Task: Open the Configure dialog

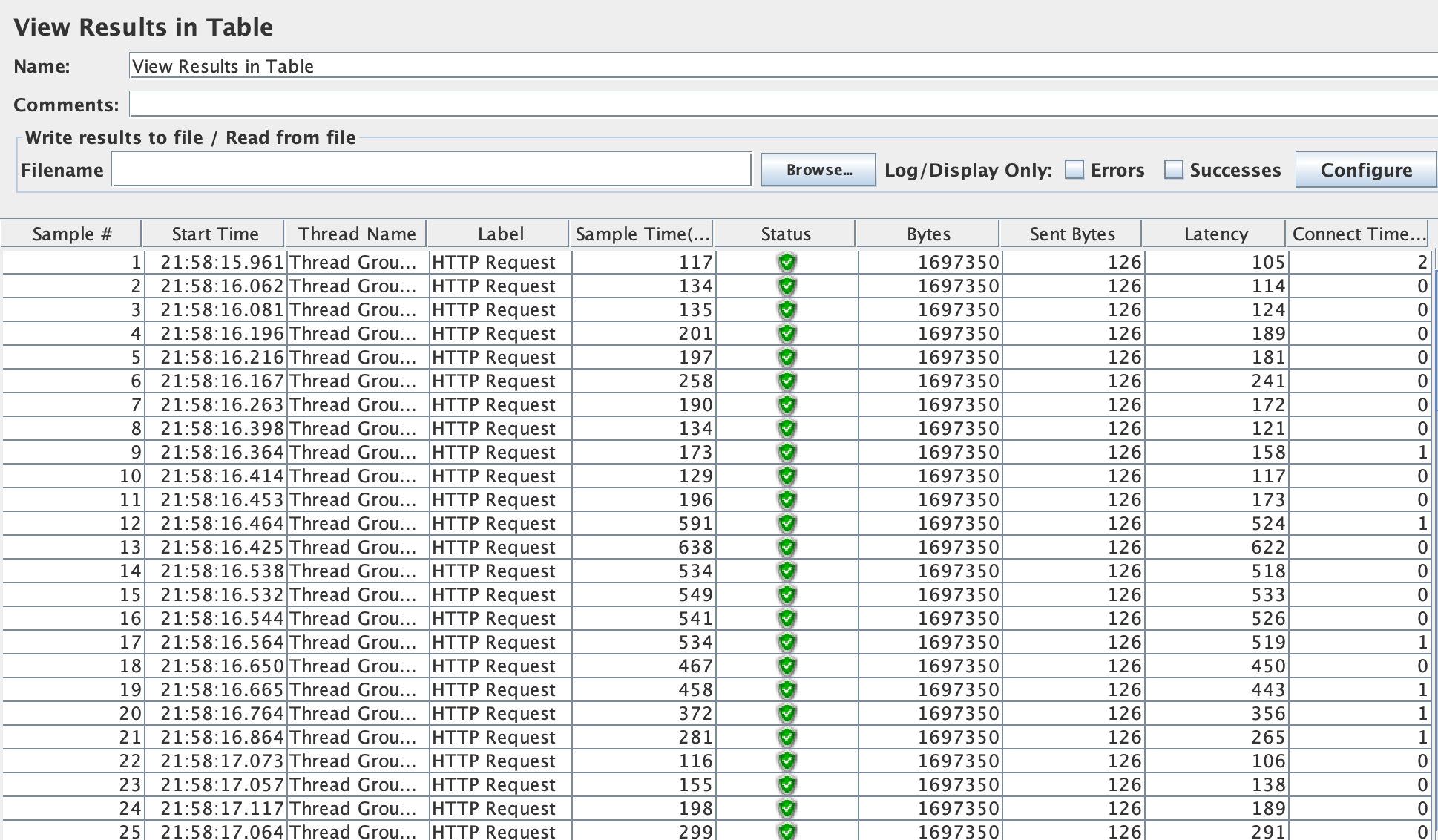Action: [1365, 170]
